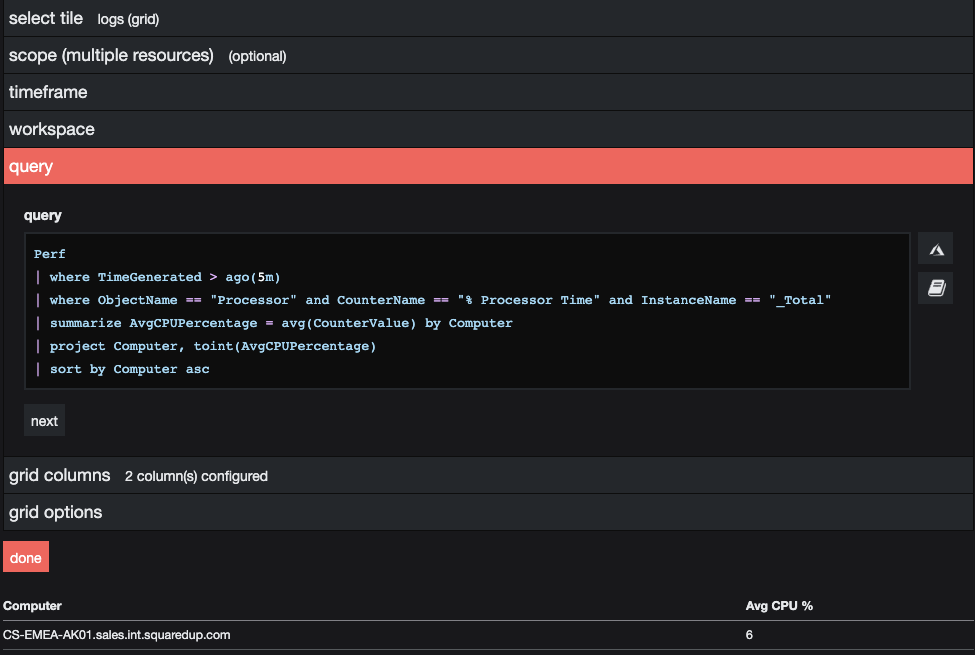Click the next button below the query
This screenshot has height=655, width=975.
44,420
